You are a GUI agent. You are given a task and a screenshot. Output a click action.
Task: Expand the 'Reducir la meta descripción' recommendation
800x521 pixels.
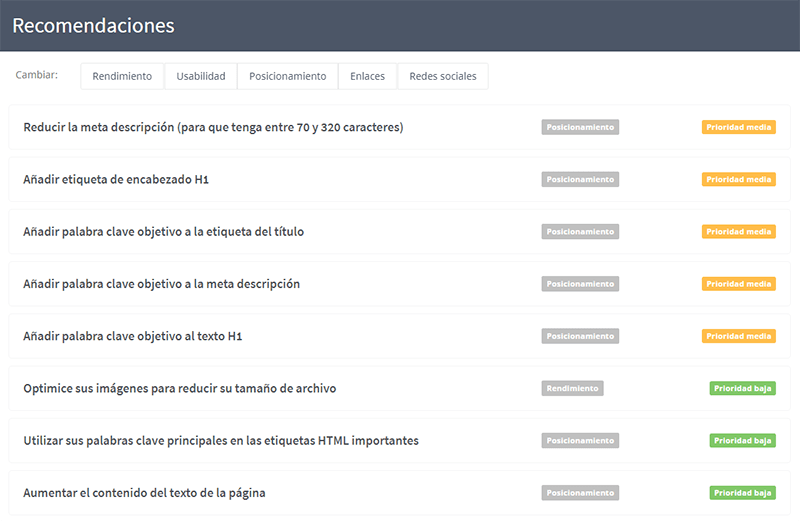(213, 128)
